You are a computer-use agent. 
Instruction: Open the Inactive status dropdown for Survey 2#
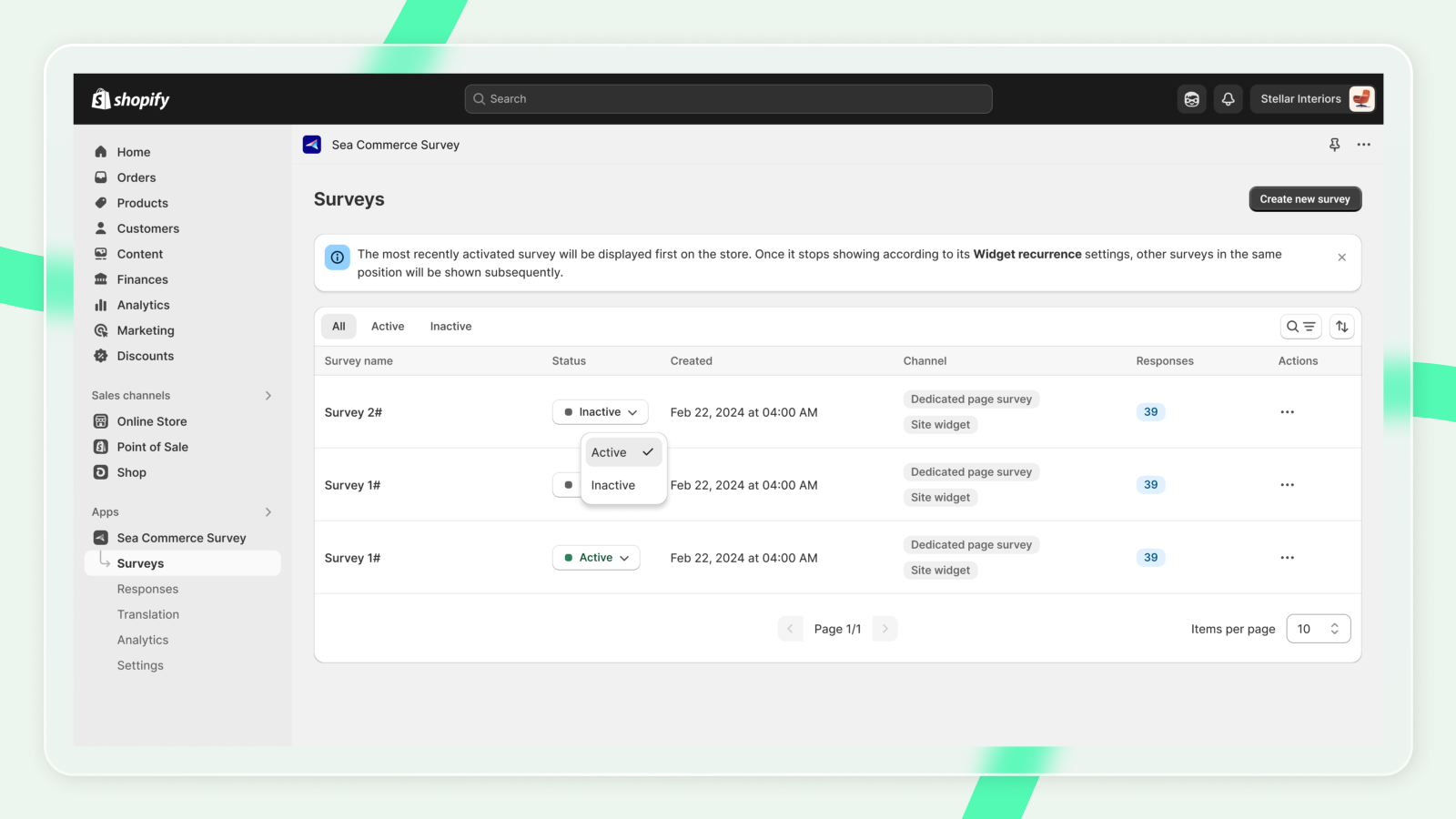pyautogui.click(x=600, y=412)
